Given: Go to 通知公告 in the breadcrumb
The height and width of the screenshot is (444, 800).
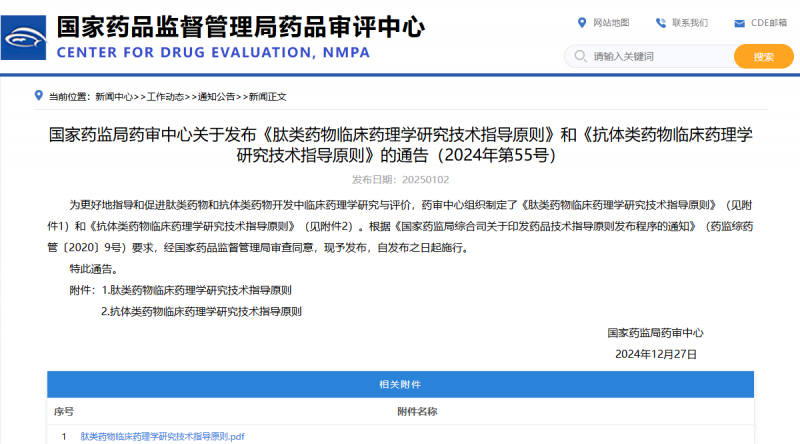Looking at the screenshot, I should 216,97.
